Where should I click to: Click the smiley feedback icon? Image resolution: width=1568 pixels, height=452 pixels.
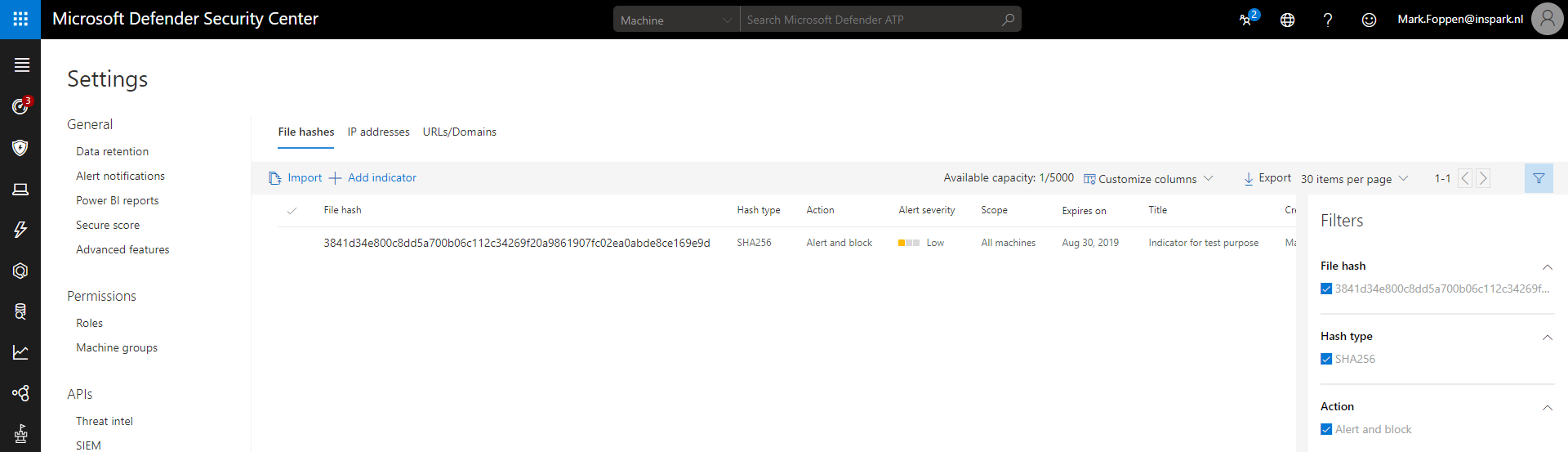click(x=1369, y=20)
